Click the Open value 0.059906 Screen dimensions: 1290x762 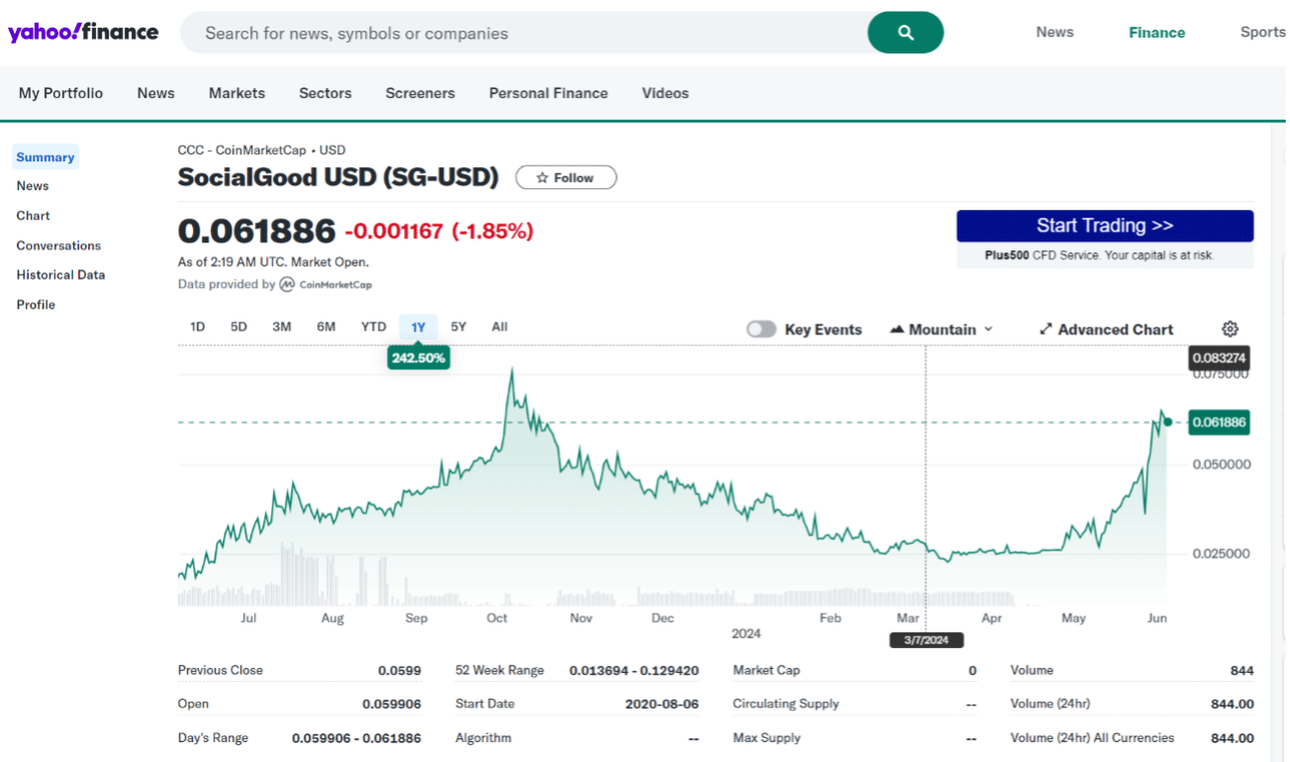[392, 704]
